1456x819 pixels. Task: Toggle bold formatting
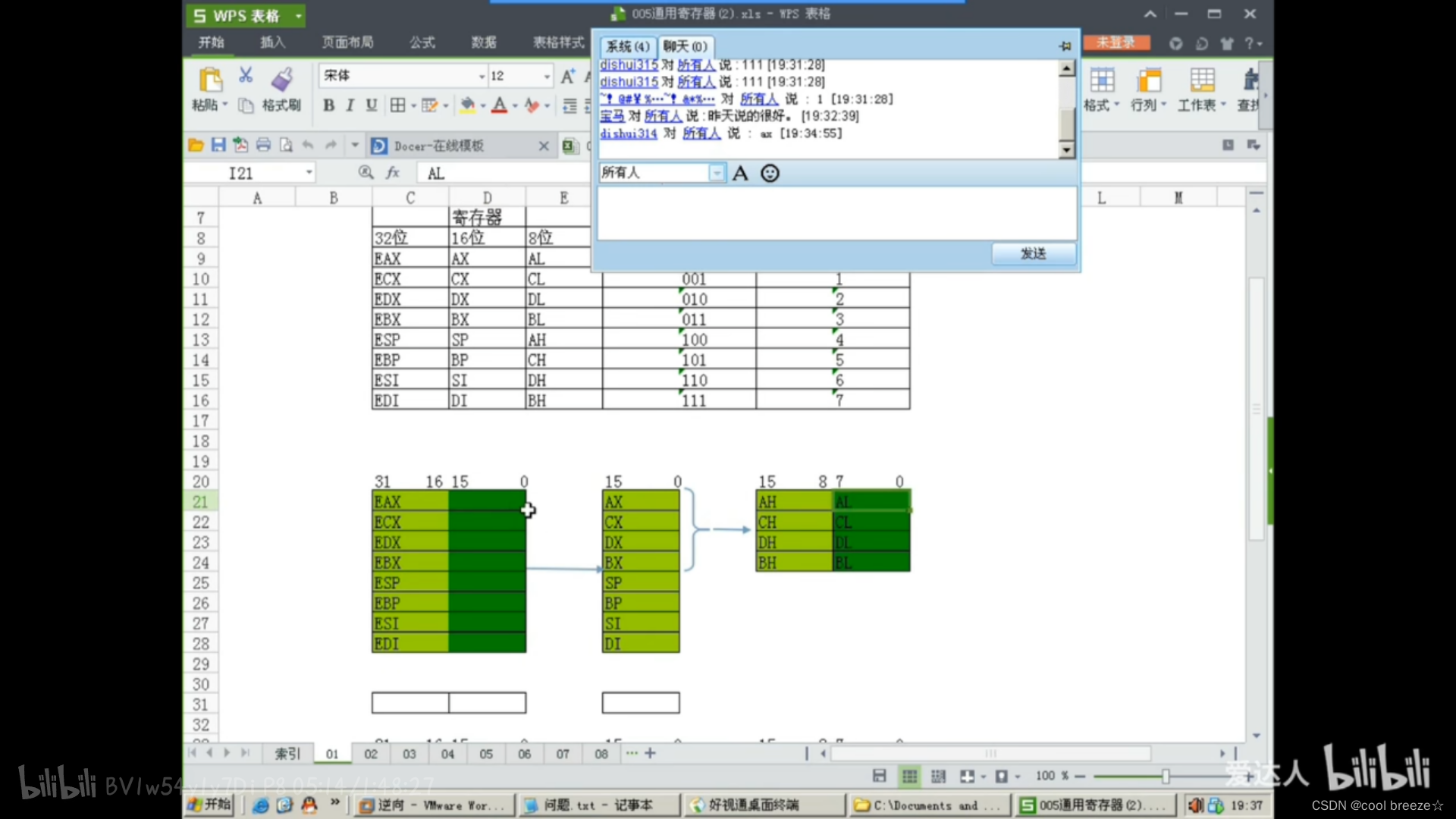pos(328,105)
